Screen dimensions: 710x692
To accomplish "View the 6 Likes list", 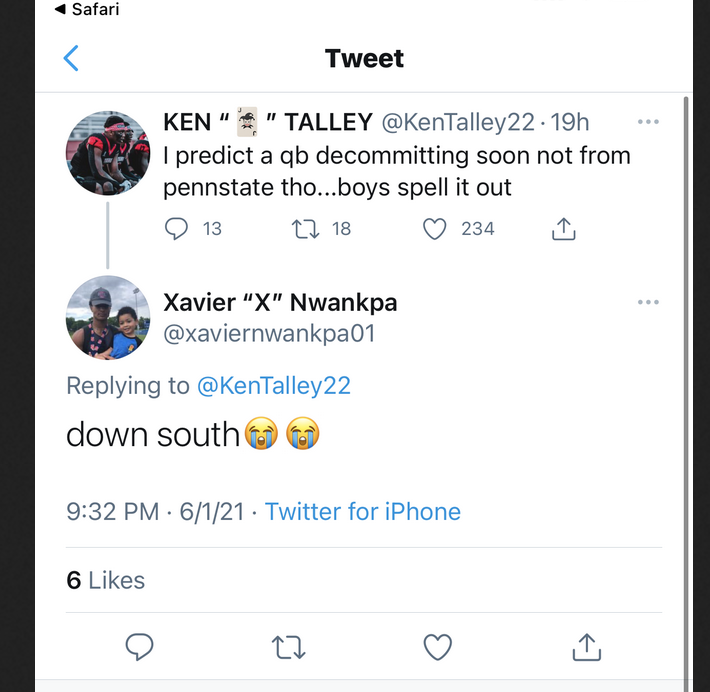I will point(106,580).
